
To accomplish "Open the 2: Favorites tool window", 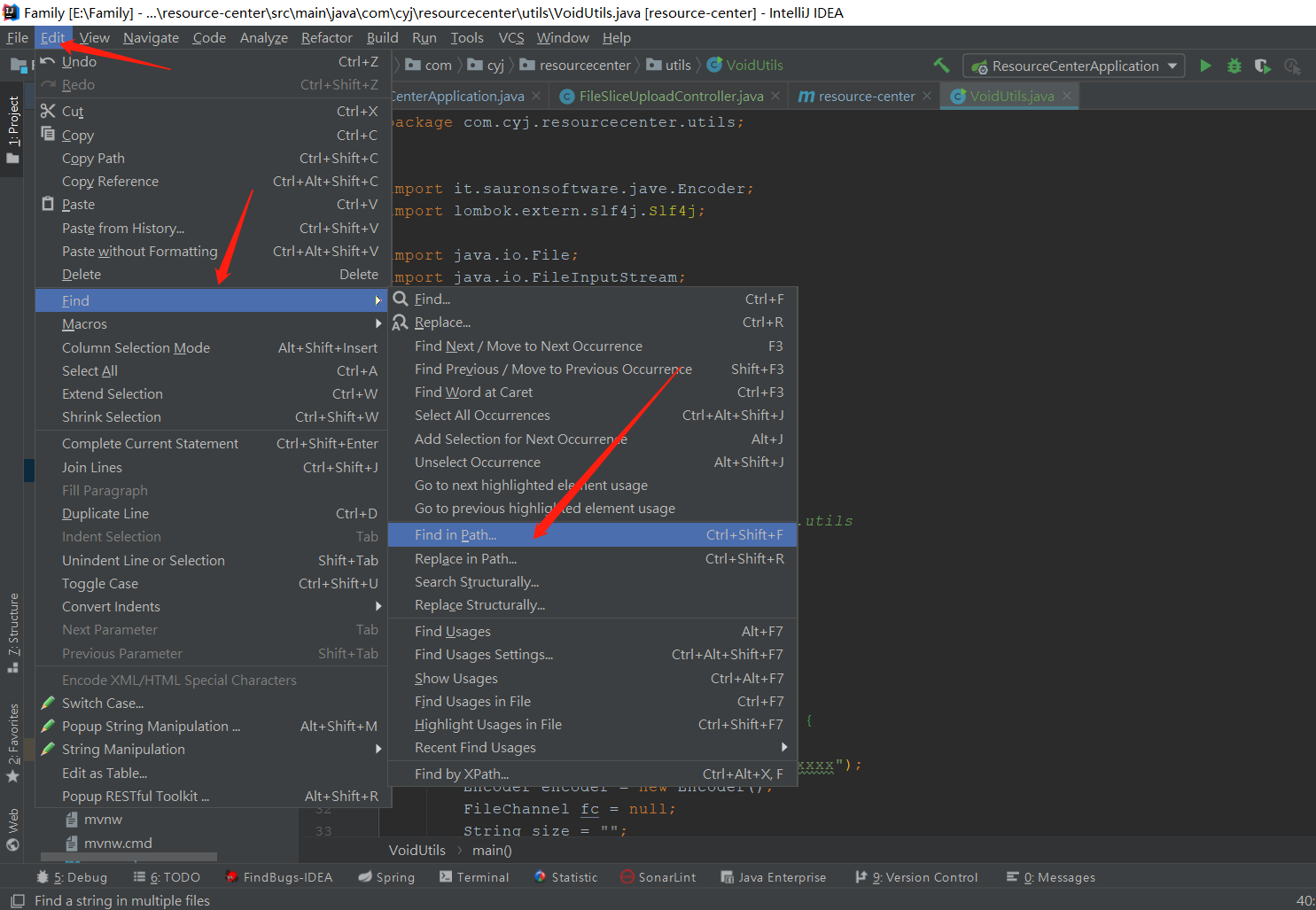I will [x=12, y=743].
